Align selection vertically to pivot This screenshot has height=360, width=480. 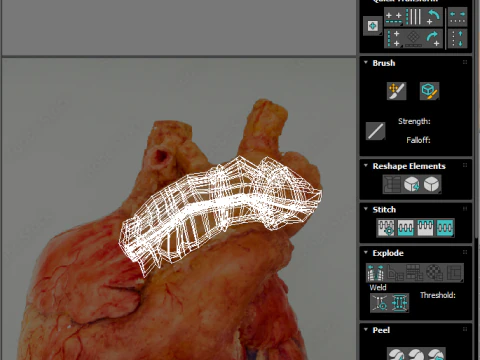[x=394, y=39]
